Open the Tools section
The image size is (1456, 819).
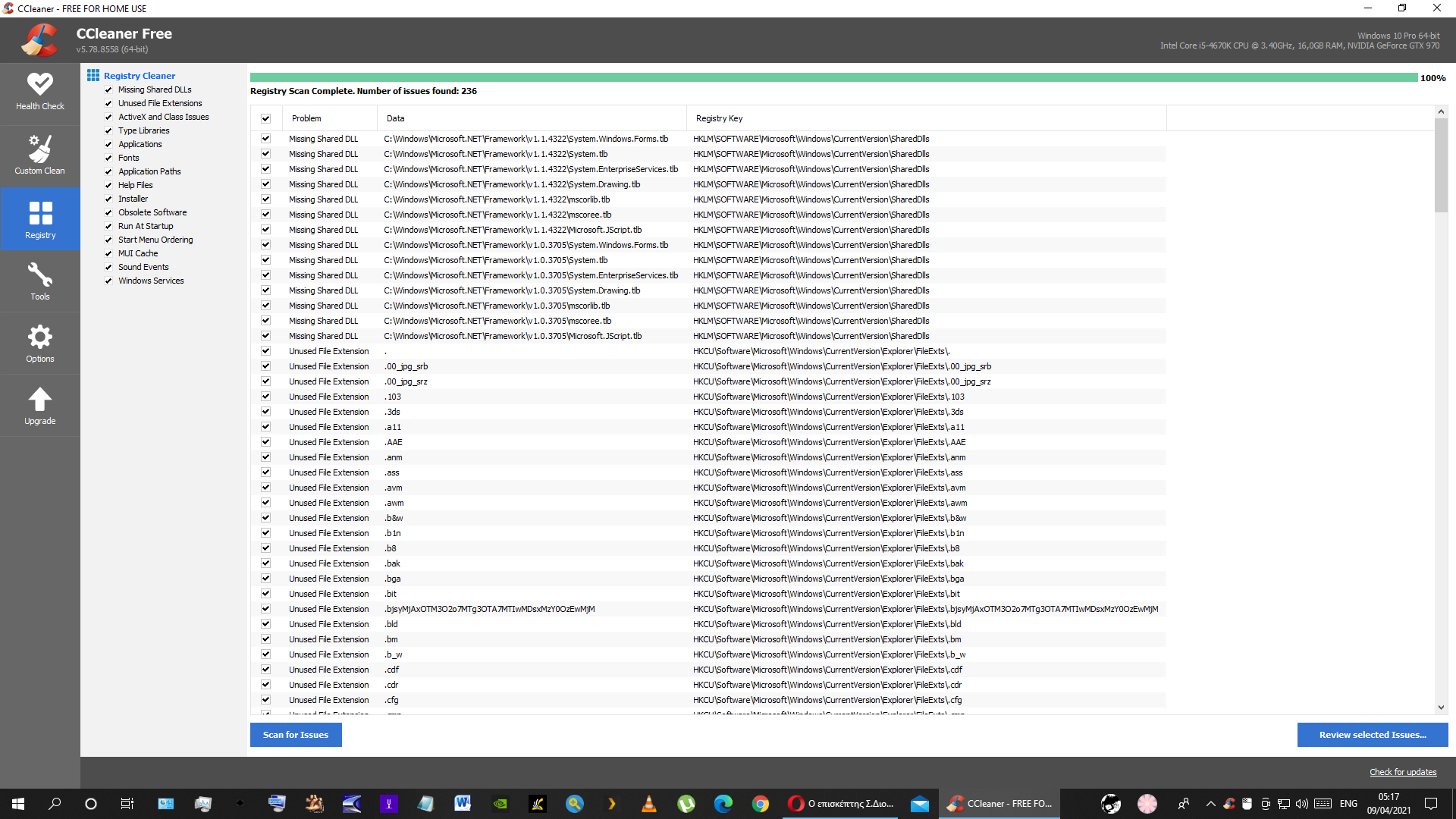(39, 281)
